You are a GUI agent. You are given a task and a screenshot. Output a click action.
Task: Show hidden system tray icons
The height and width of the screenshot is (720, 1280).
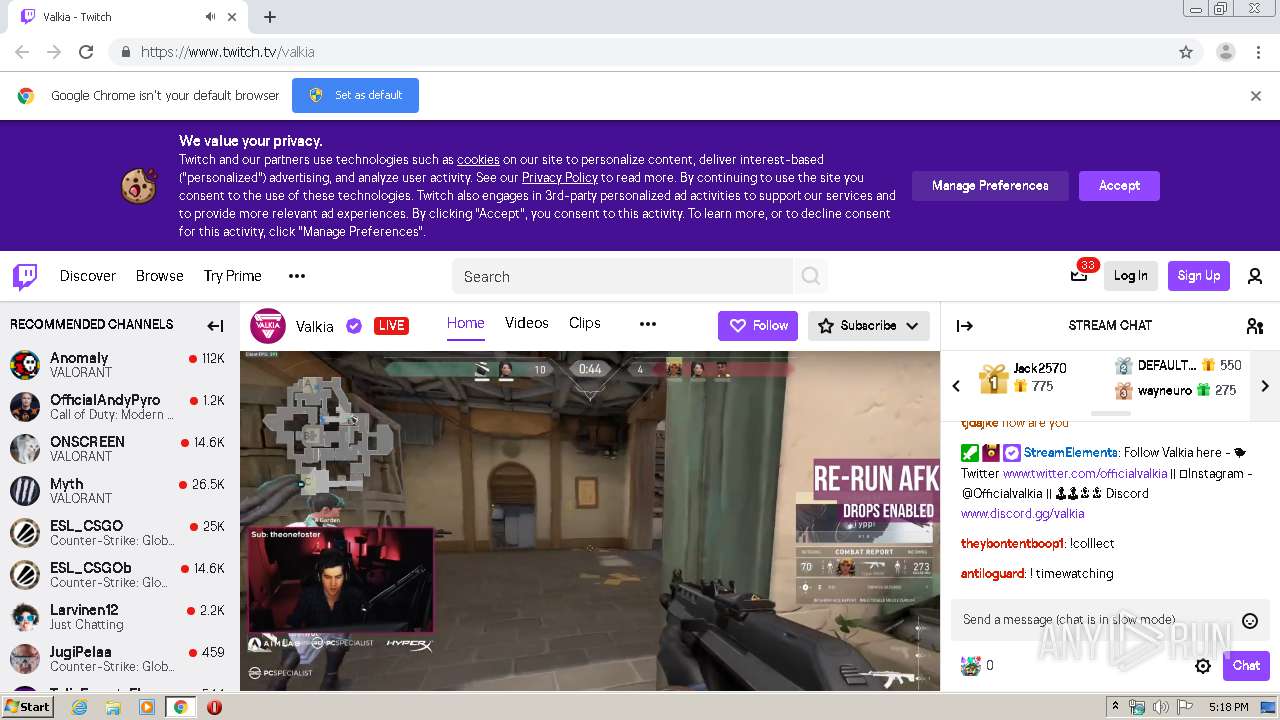(1115, 707)
